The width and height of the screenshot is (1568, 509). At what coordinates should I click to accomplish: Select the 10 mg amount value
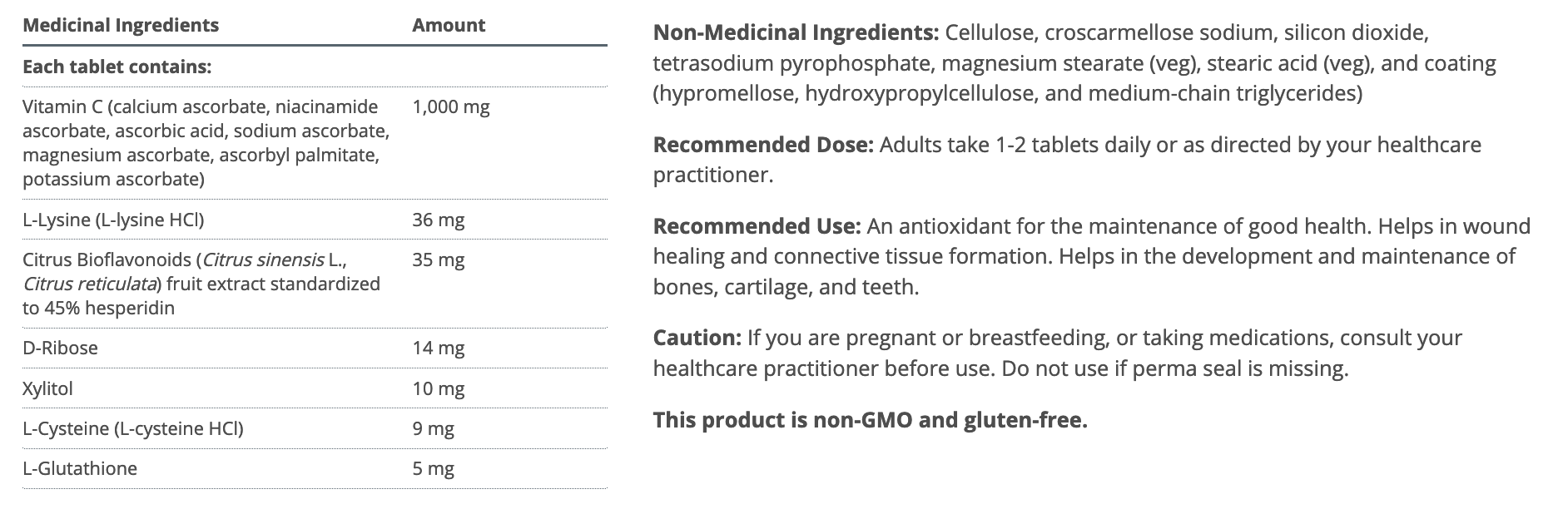click(x=439, y=388)
